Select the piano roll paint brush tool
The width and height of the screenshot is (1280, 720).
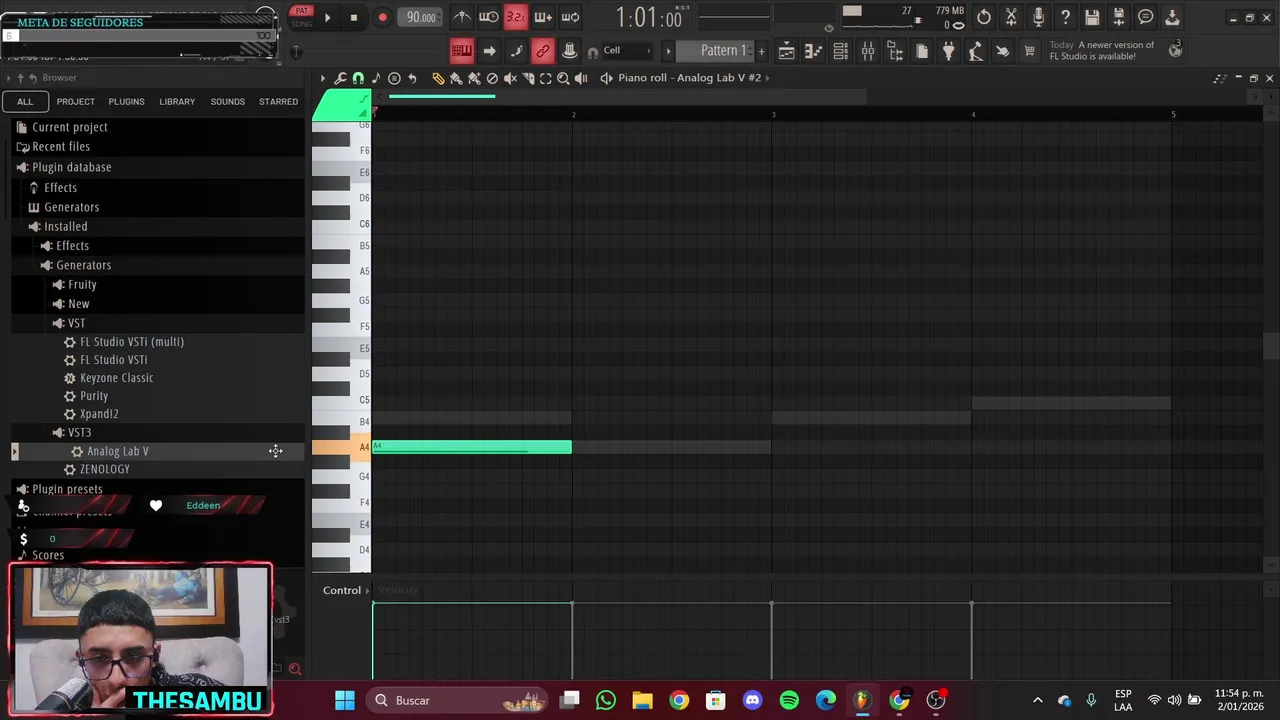tap(456, 78)
